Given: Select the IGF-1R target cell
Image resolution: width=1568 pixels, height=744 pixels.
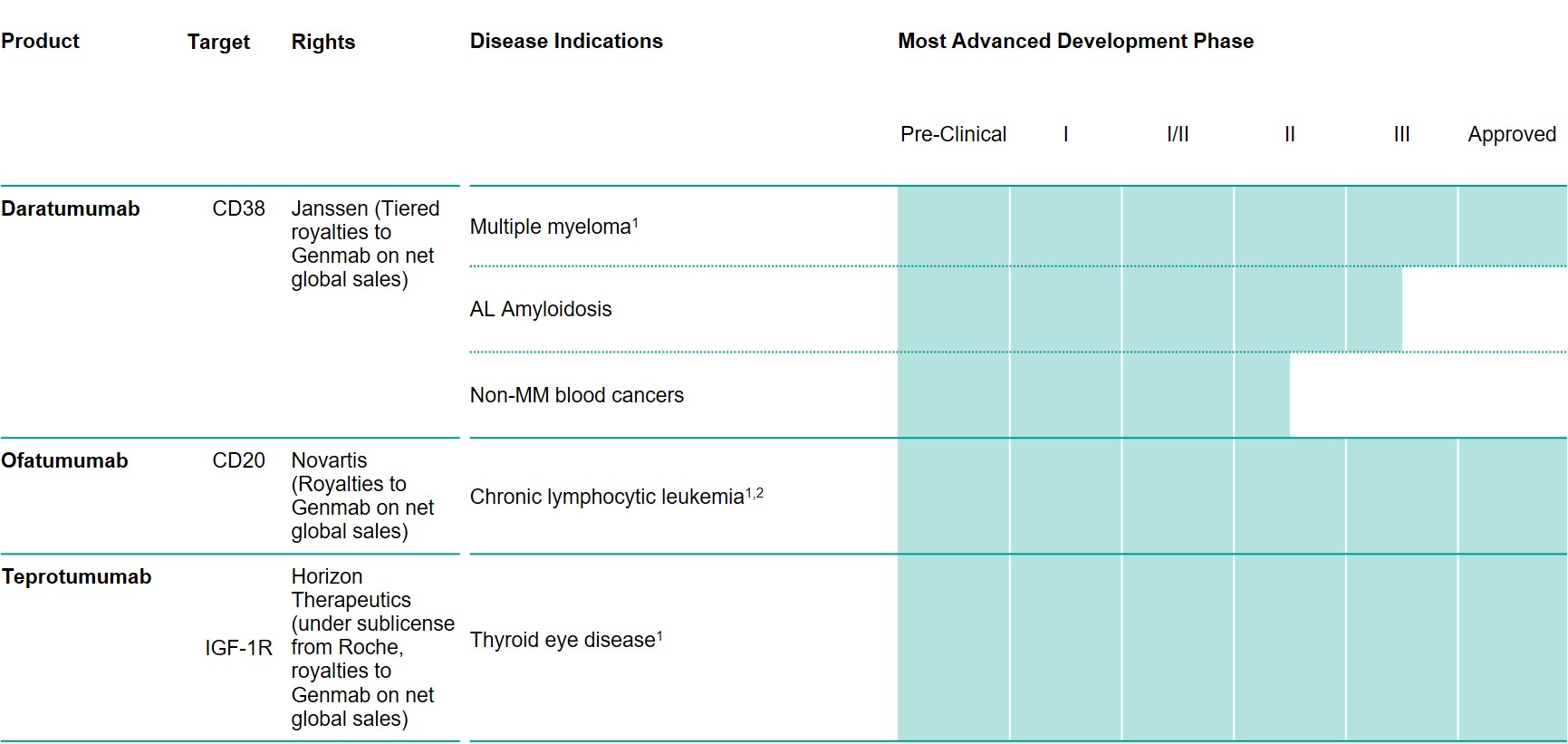Looking at the screenshot, I should (238, 648).
